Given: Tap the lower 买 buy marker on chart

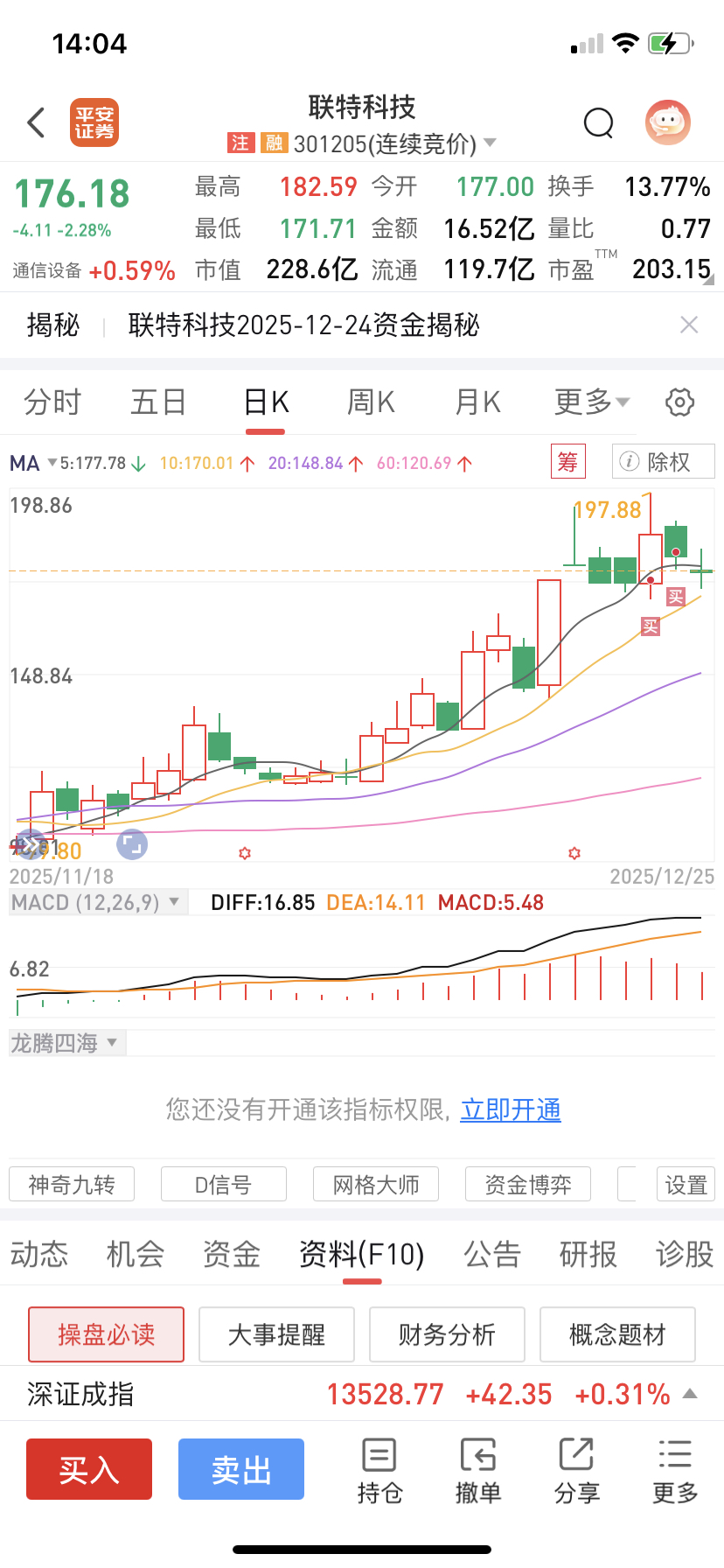Looking at the screenshot, I should (x=650, y=626).
